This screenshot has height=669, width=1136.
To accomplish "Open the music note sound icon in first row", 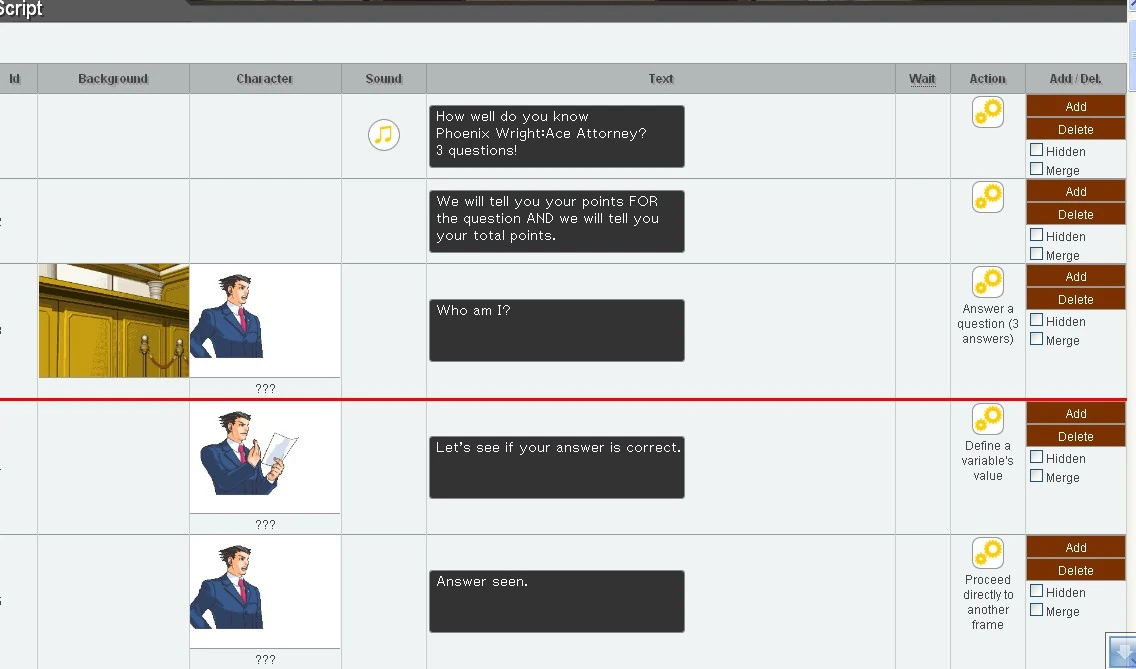I will coord(383,135).
